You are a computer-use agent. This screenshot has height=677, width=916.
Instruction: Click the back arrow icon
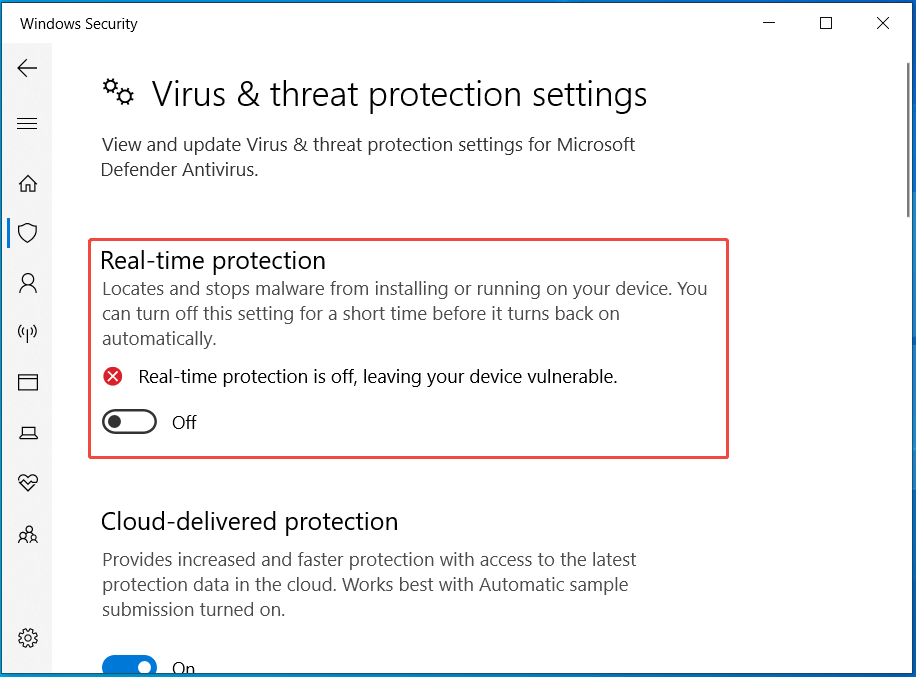tap(27, 68)
